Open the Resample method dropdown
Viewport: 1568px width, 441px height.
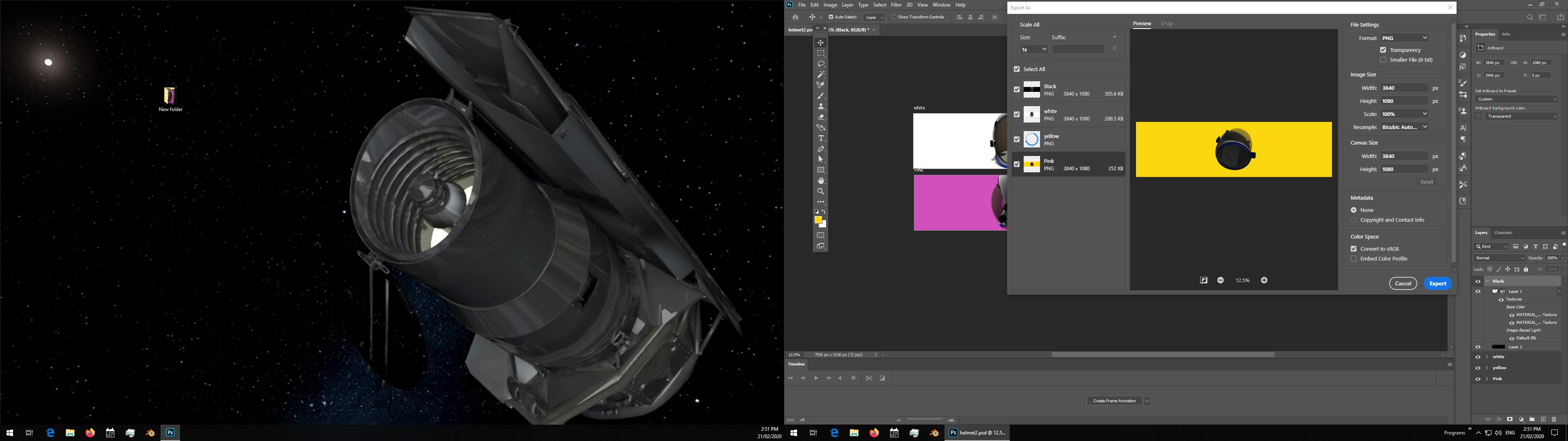[1404, 127]
